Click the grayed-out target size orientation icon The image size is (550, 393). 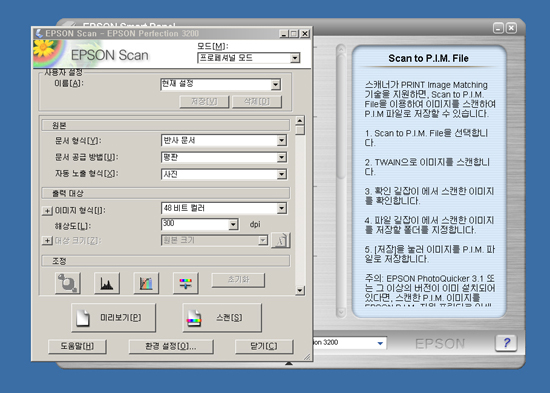pos(281,240)
